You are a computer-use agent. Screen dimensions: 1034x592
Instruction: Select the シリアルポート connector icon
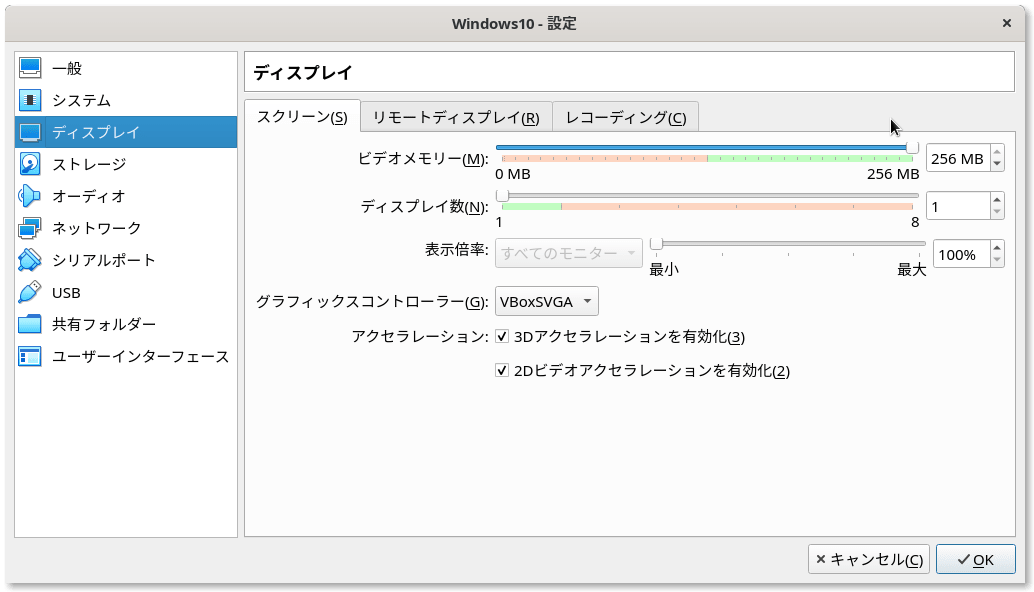pos(30,260)
